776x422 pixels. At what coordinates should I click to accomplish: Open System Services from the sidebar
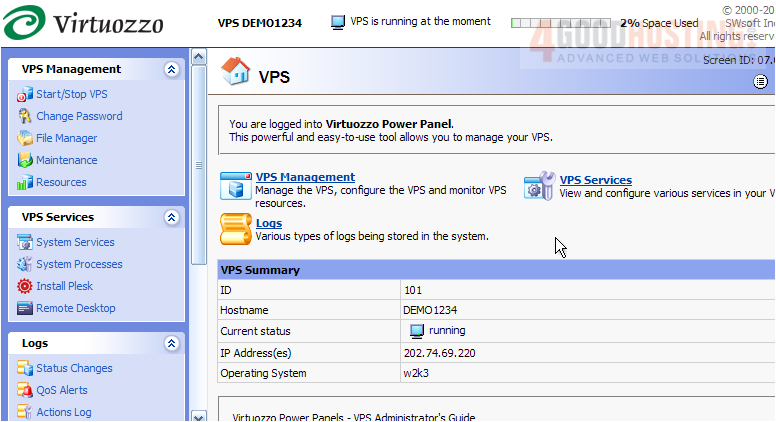coord(75,242)
